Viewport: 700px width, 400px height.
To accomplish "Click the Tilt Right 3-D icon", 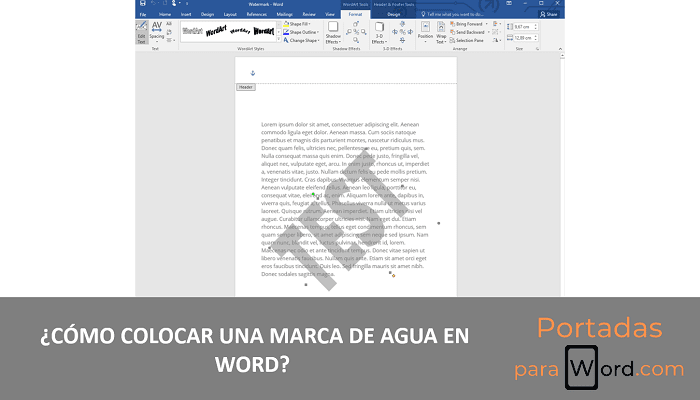I will pyautogui.click(x=410, y=32).
